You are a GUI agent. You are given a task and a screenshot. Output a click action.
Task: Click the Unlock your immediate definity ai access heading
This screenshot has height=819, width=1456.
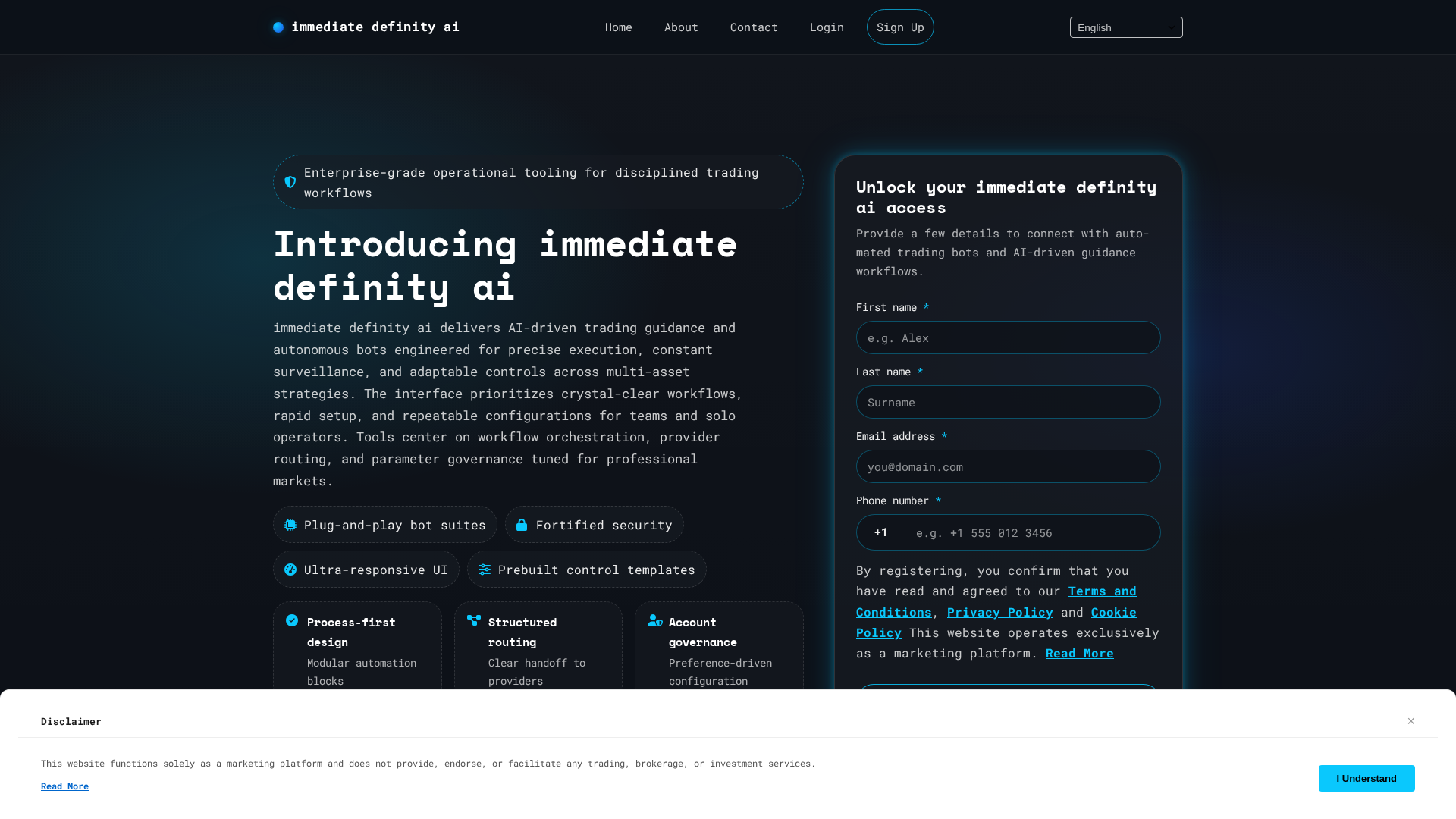point(1006,196)
